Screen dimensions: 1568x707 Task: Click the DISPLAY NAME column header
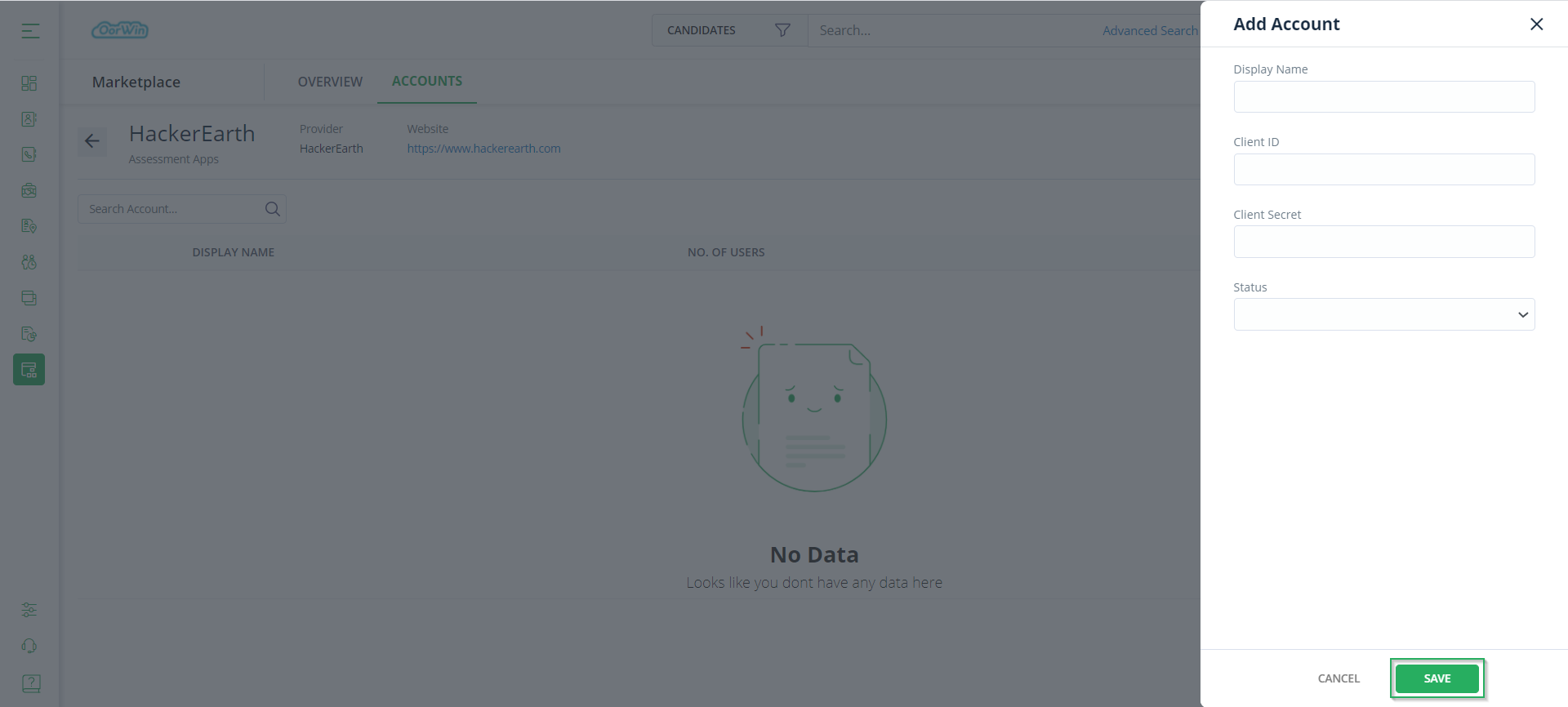click(x=234, y=252)
